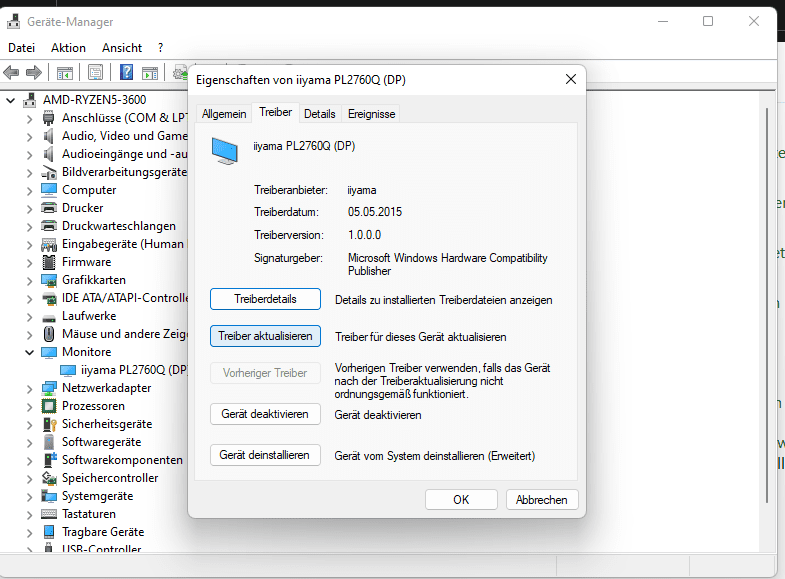Image resolution: width=785 pixels, height=579 pixels.
Task: Click the Prozessoren processor icon
Action: 49,406
